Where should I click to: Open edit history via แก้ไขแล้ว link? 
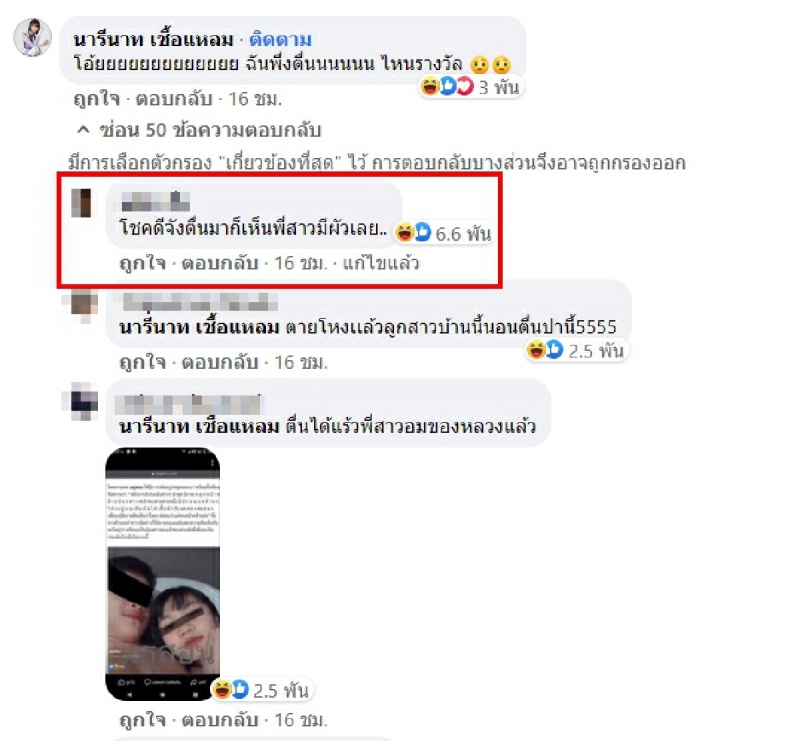(x=381, y=263)
